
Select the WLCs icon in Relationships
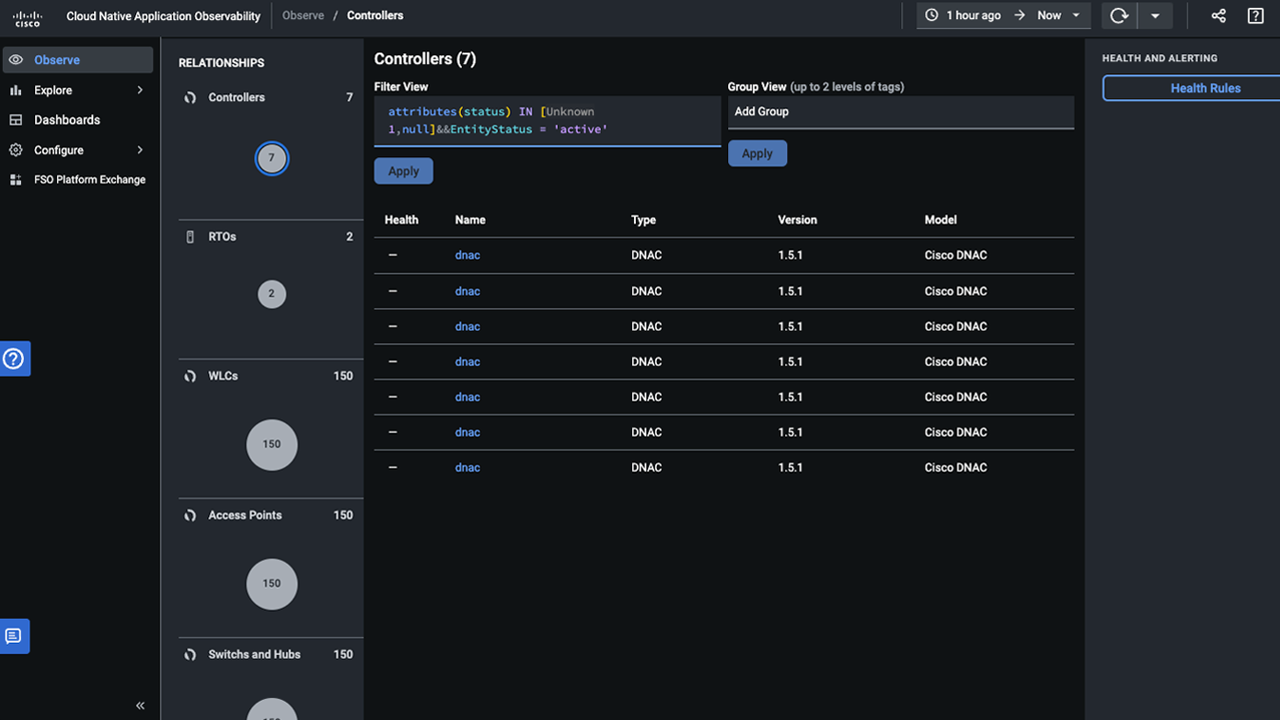(190, 376)
